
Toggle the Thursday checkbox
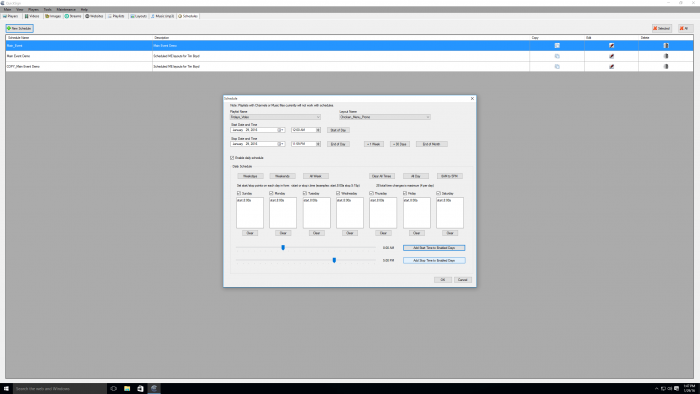[371, 193]
